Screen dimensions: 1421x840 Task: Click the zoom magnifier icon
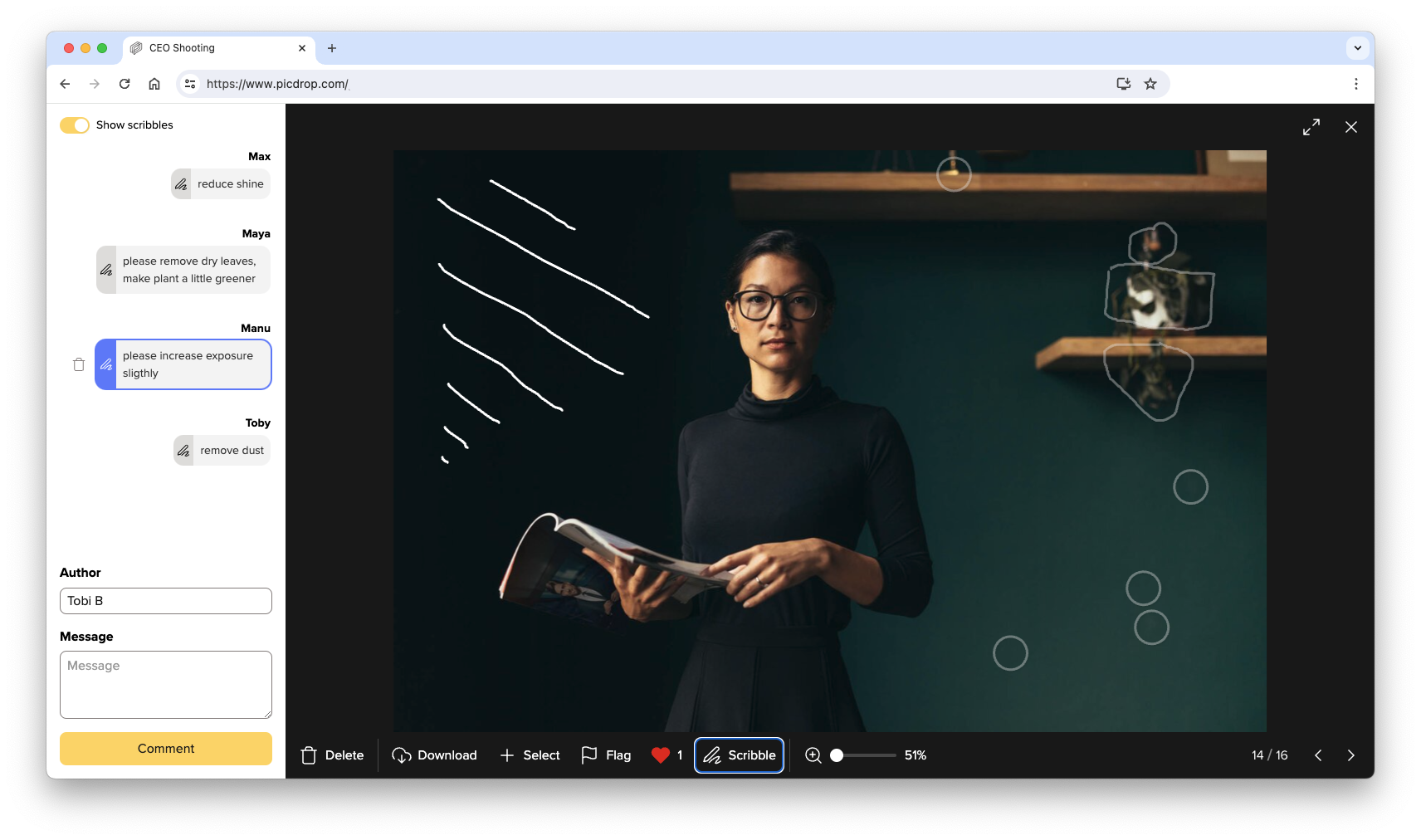click(x=813, y=755)
